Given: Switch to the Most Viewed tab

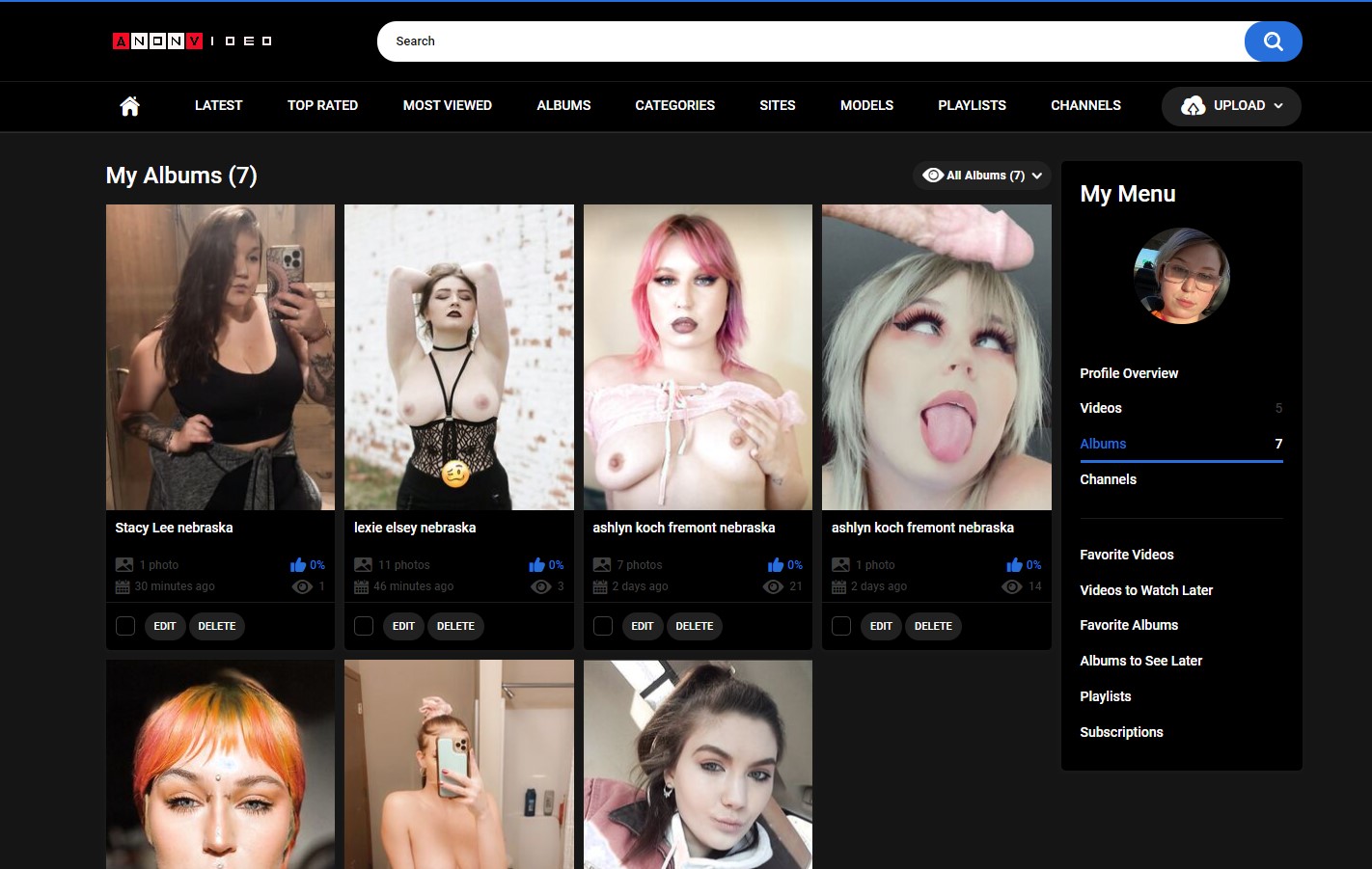Looking at the screenshot, I should 447,106.
